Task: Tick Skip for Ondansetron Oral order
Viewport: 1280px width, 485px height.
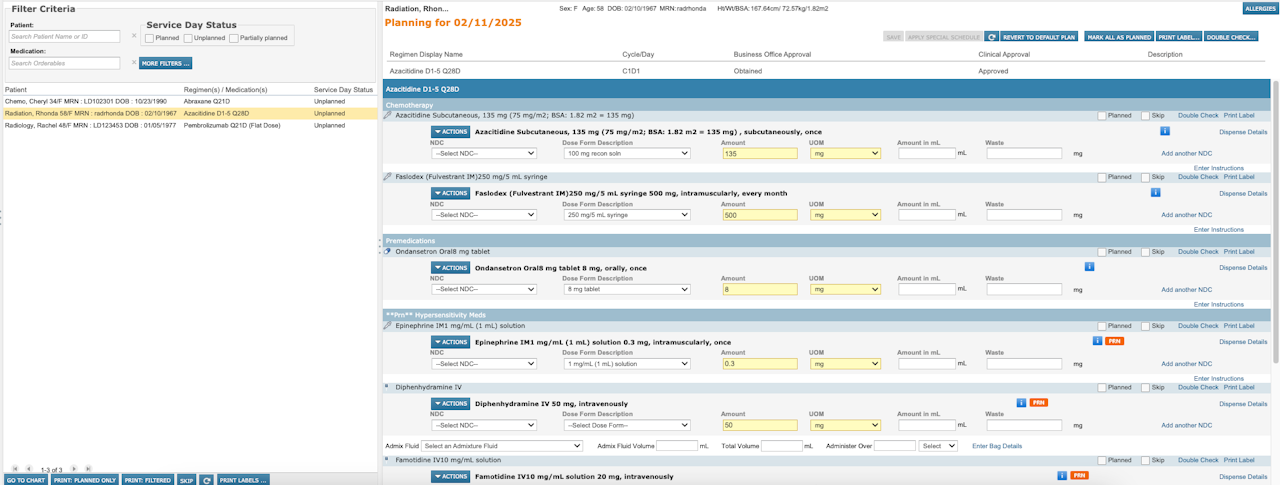Action: pos(1146,252)
